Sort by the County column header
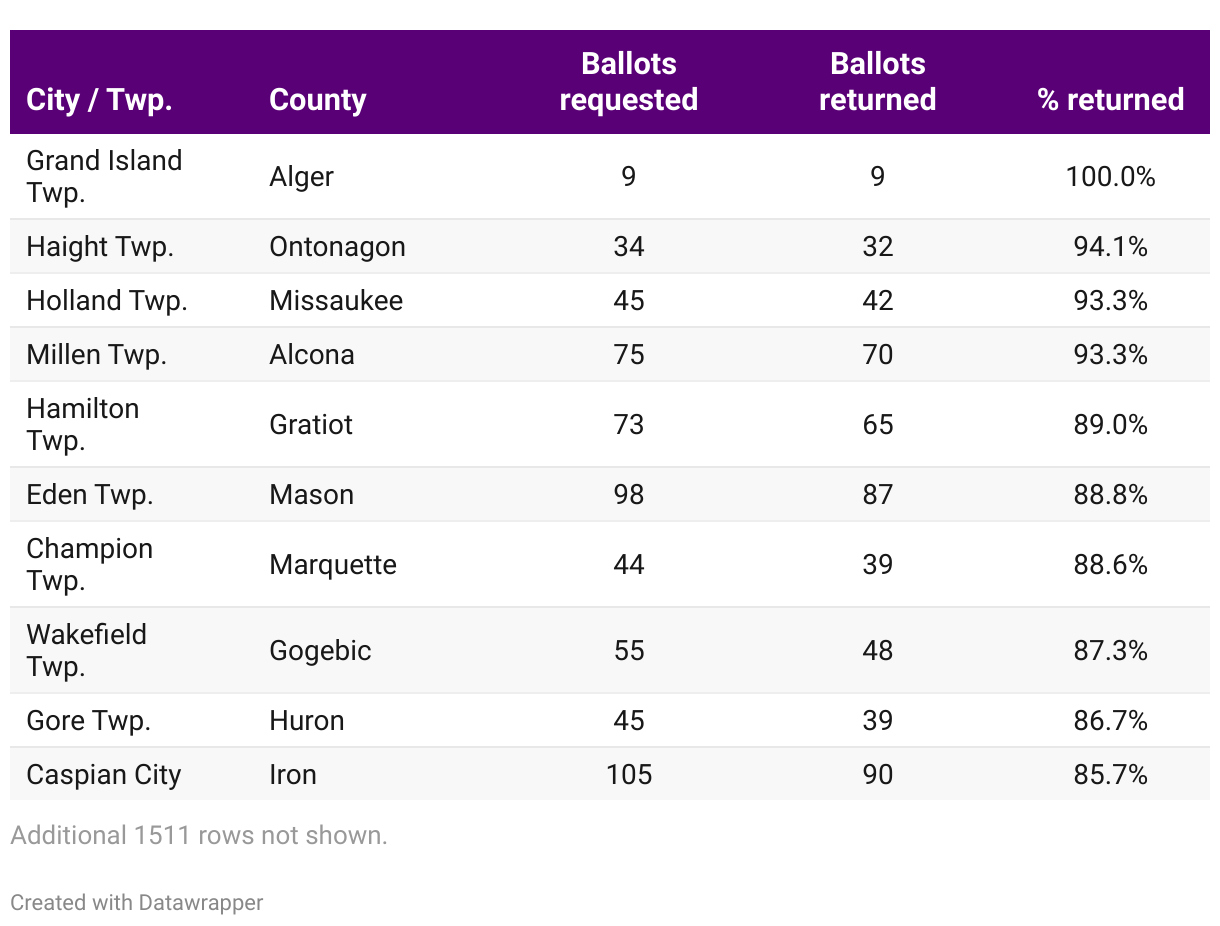The width and height of the screenshot is (1220, 926). tap(318, 100)
